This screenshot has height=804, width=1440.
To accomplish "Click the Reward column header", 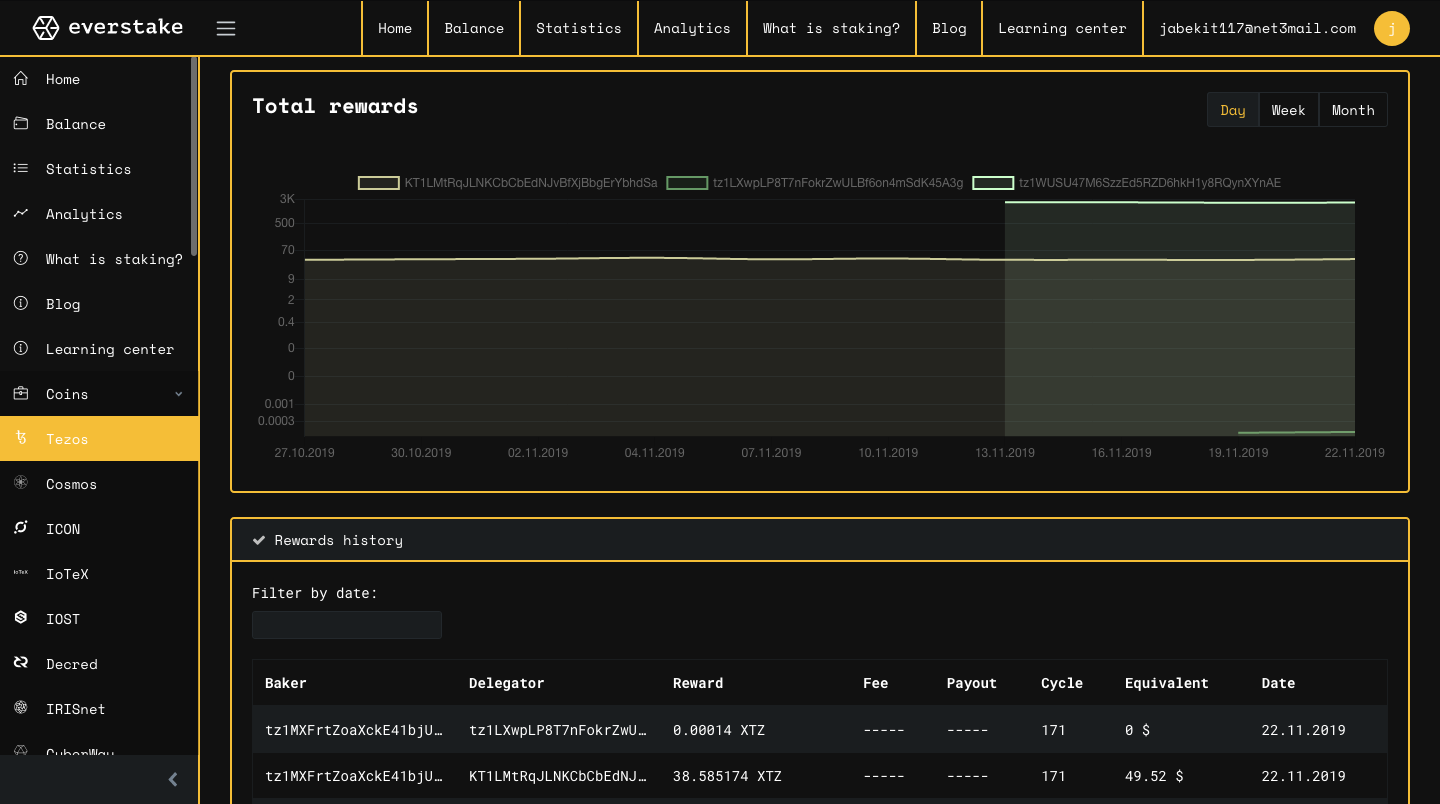I will (x=698, y=683).
